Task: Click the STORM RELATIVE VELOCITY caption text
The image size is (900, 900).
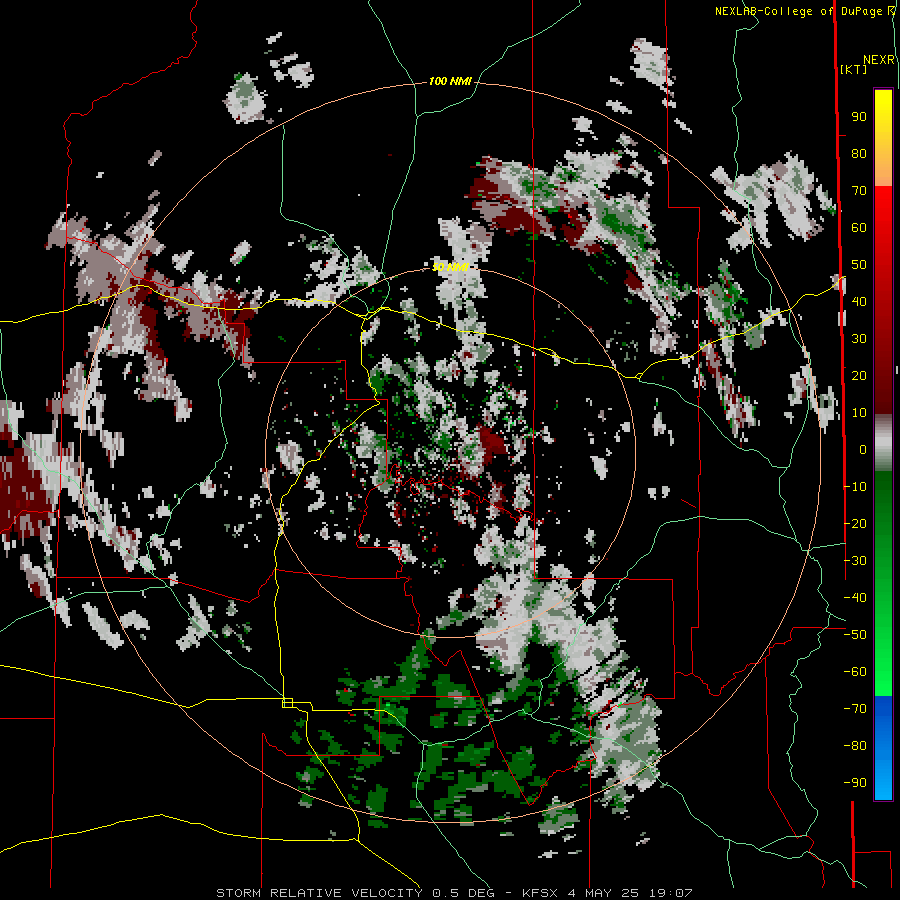Action: [x=319, y=893]
